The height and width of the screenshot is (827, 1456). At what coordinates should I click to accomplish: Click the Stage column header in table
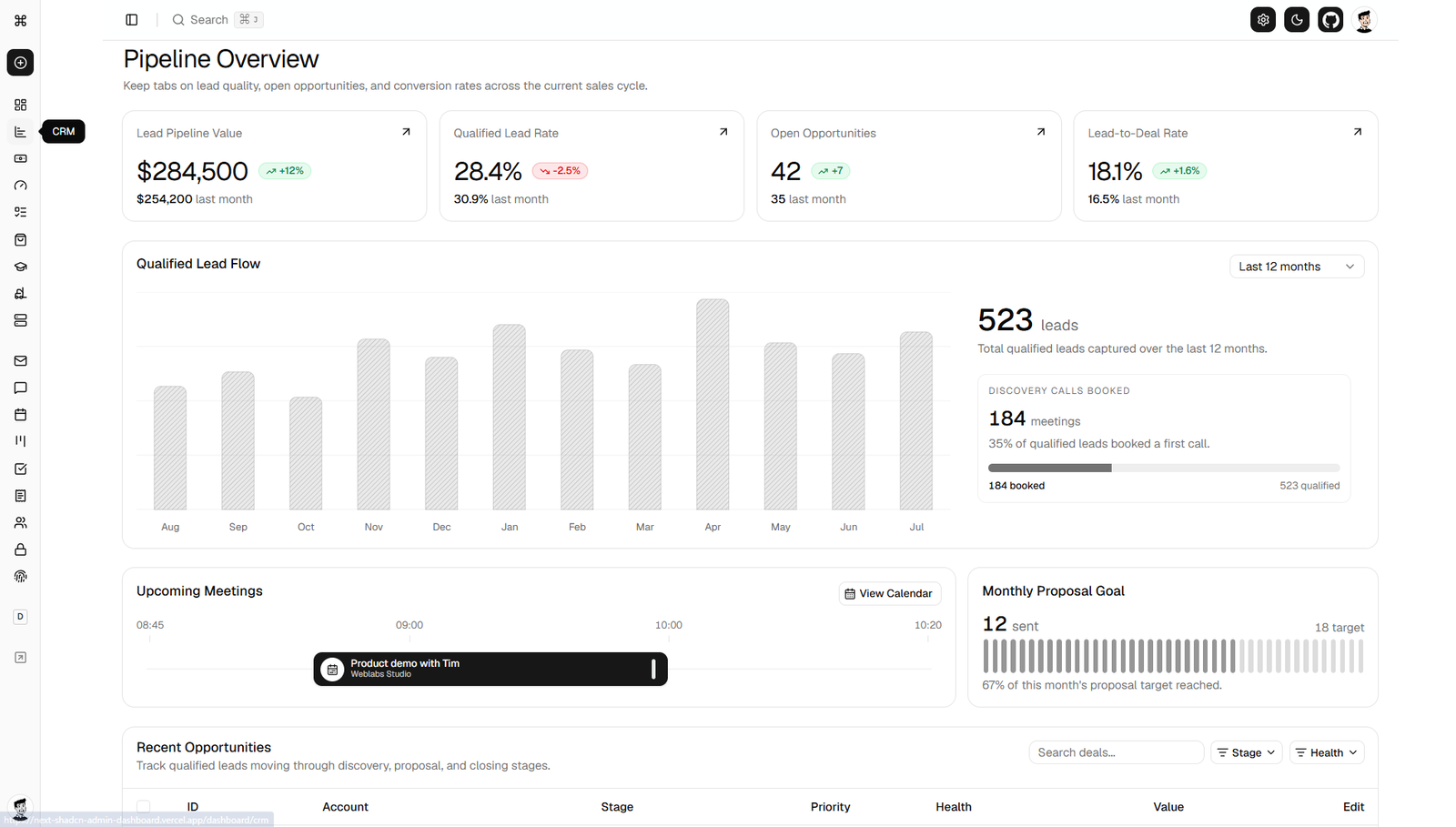pos(617,807)
